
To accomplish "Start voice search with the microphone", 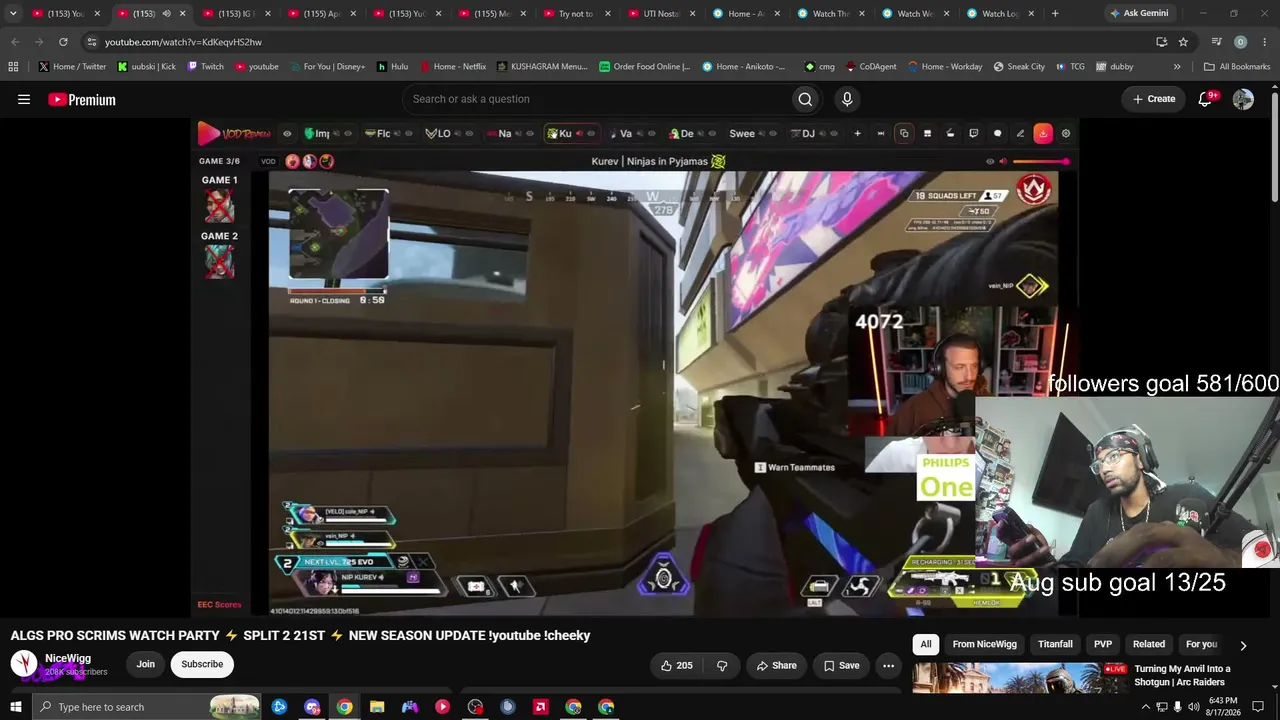I will (x=847, y=99).
